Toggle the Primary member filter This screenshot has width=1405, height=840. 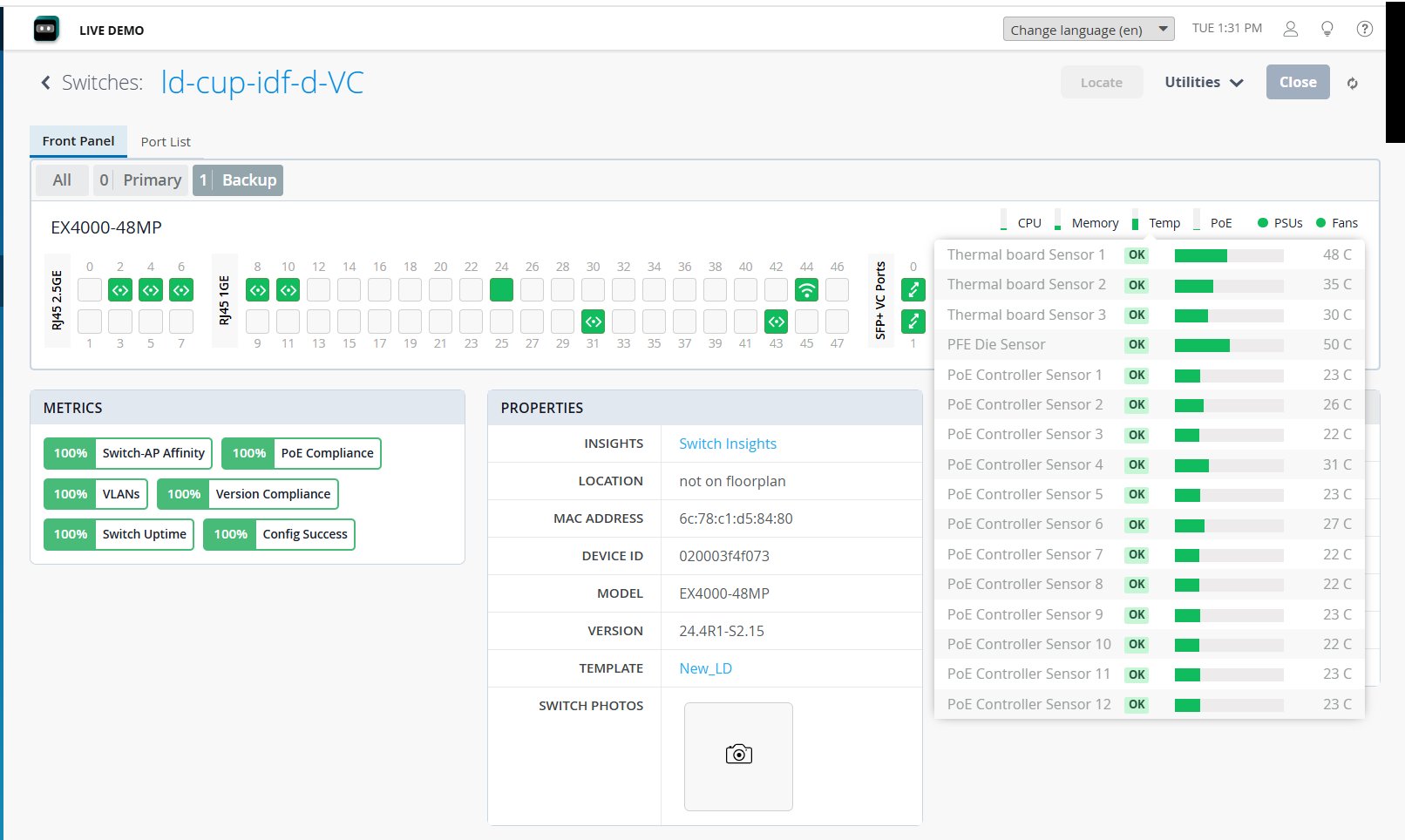pyautogui.click(x=140, y=180)
